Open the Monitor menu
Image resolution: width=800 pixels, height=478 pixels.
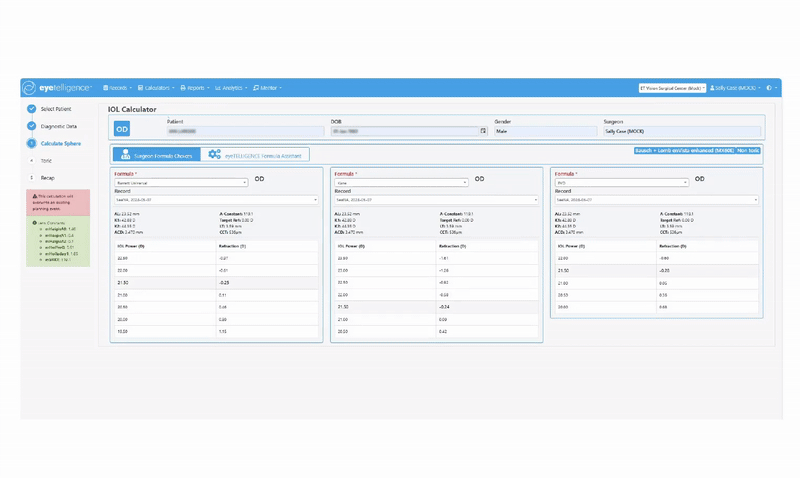pos(267,88)
